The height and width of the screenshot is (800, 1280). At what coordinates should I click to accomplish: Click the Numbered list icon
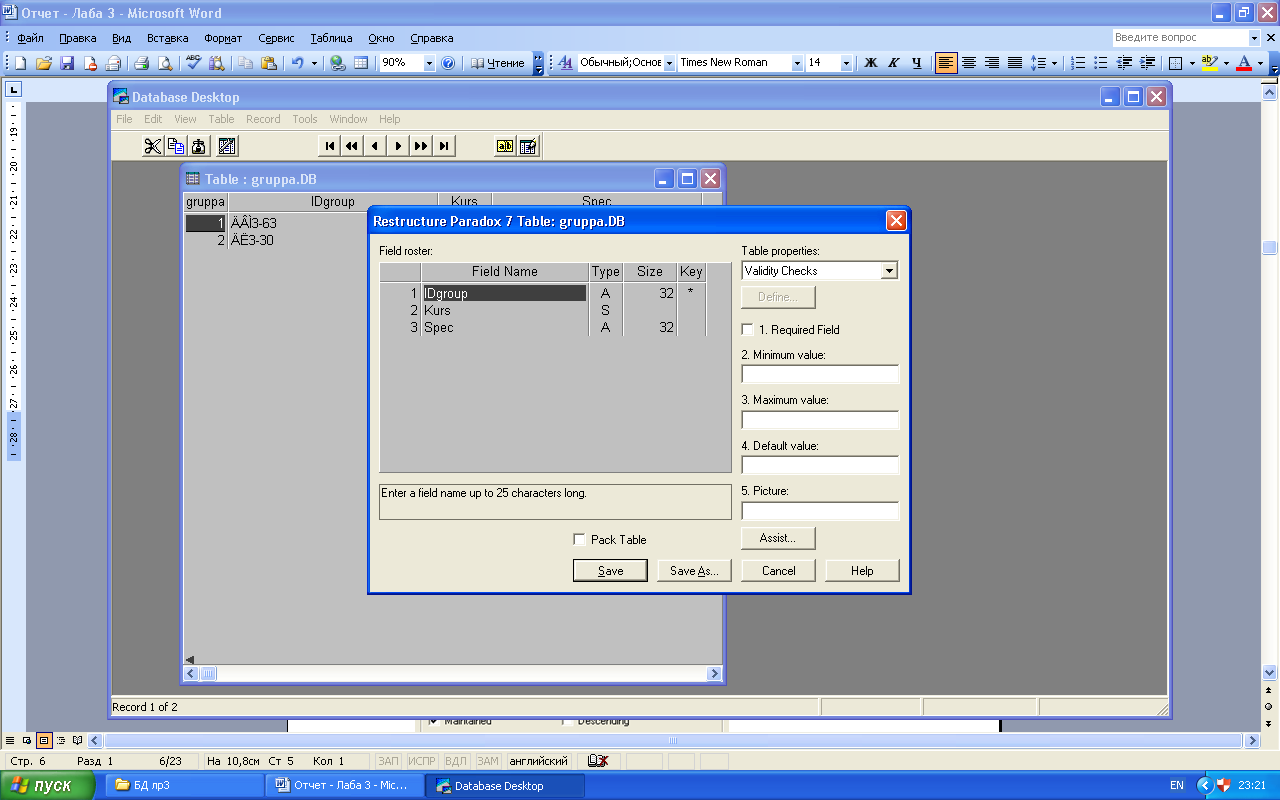click(1078, 63)
